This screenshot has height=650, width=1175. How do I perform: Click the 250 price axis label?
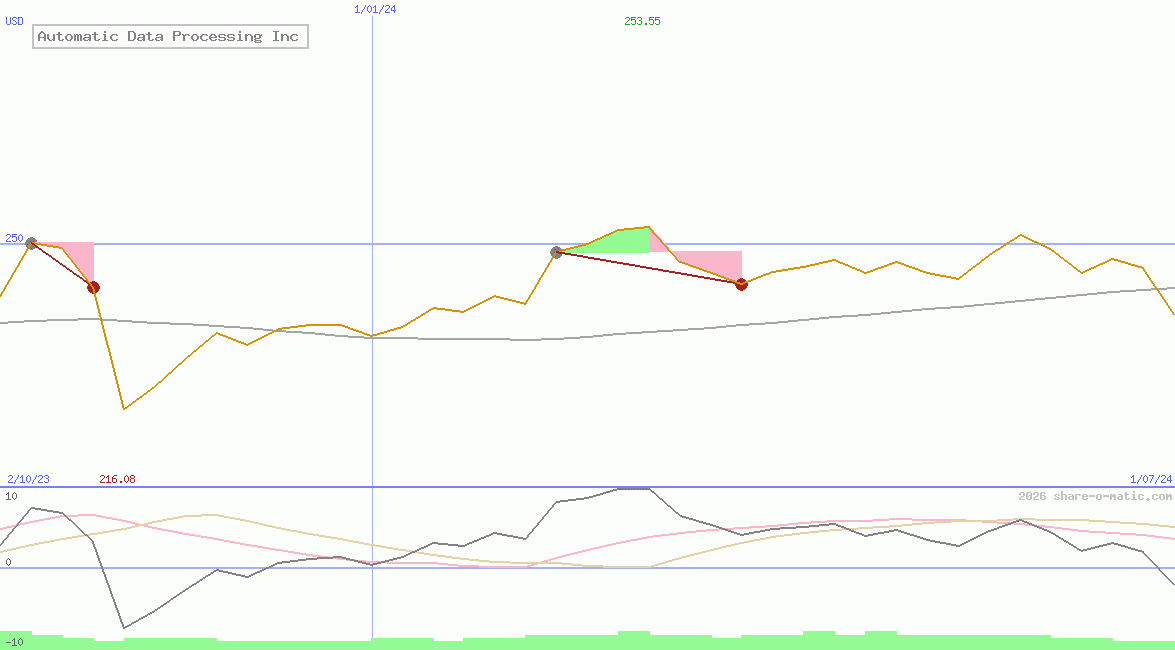click(14, 238)
